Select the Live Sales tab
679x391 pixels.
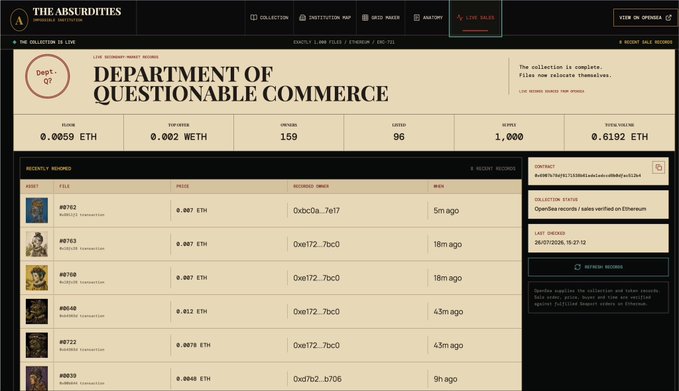click(475, 18)
